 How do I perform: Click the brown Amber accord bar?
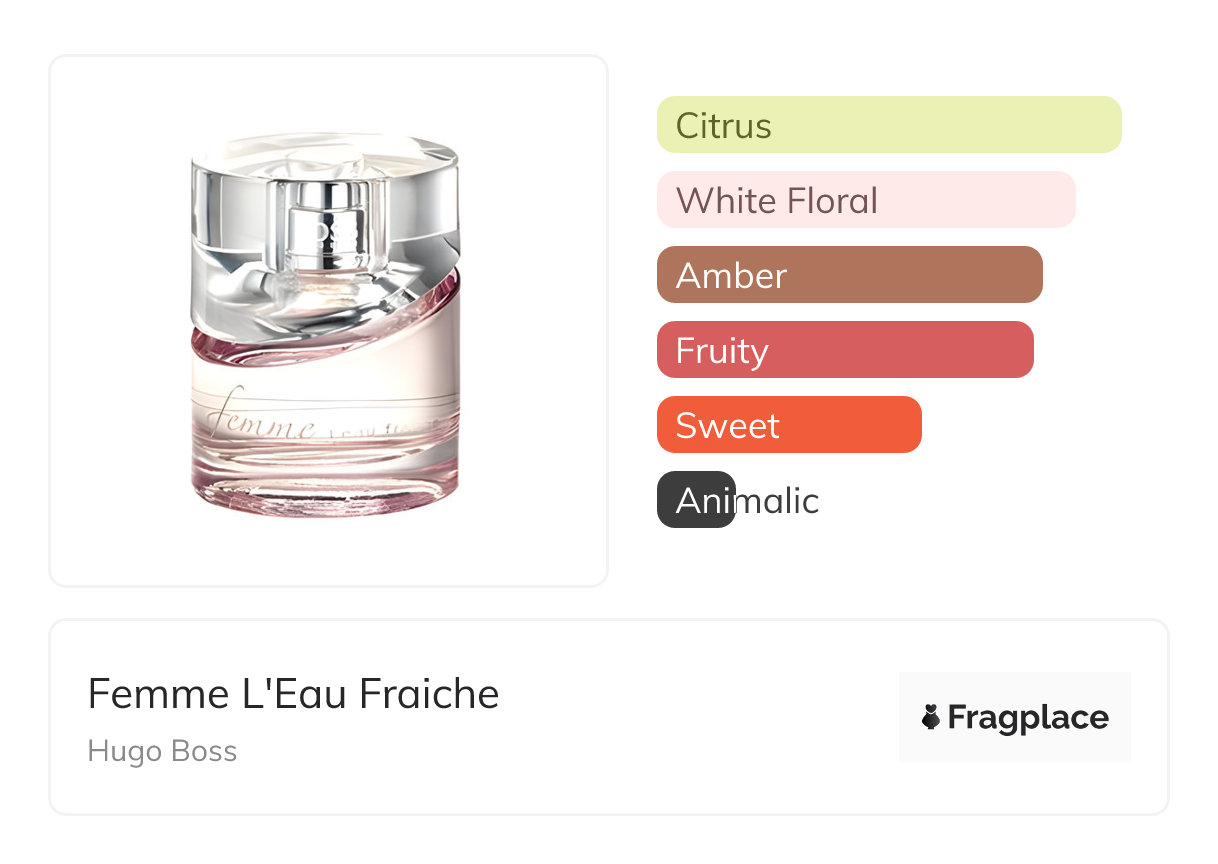click(849, 275)
